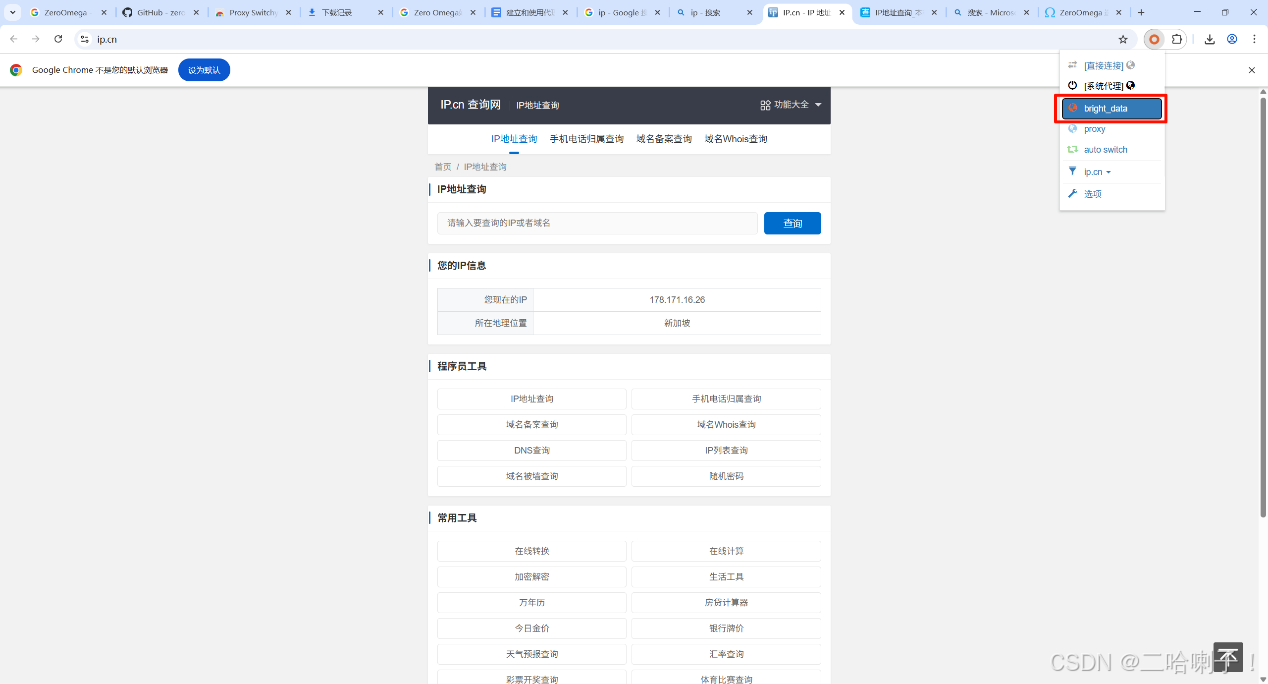The width and height of the screenshot is (1268, 684).
Task: Open the IP列表查询 tool
Action: pos(727,451)
